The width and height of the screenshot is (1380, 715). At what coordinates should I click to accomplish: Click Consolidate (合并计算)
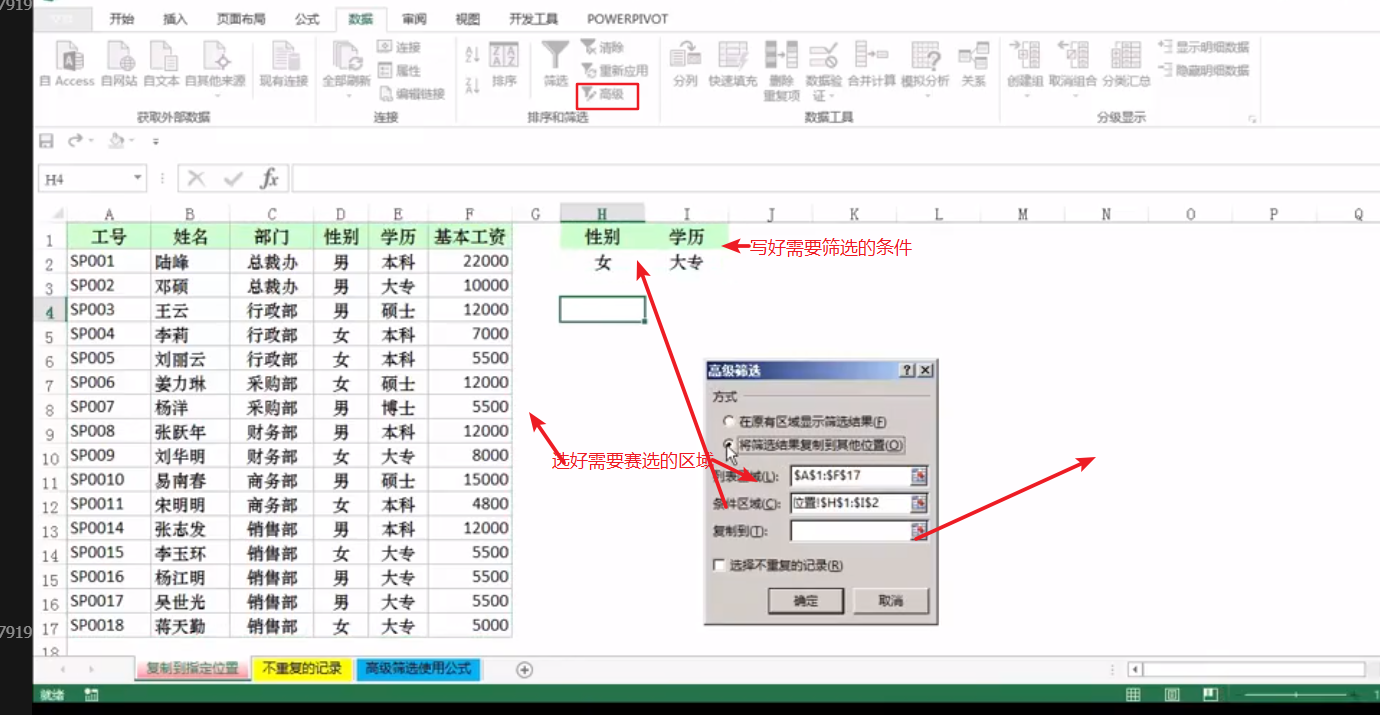[x=871, y=64]
